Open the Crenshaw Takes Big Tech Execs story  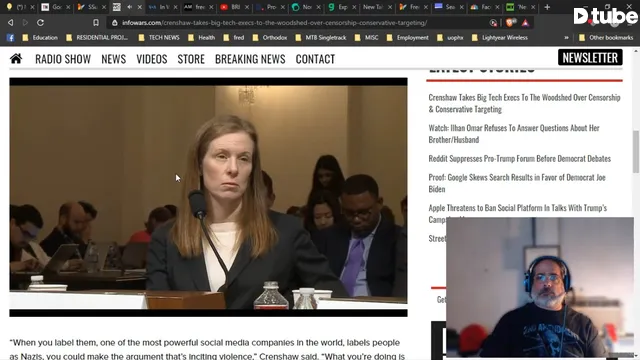click(x=524, y=103)
